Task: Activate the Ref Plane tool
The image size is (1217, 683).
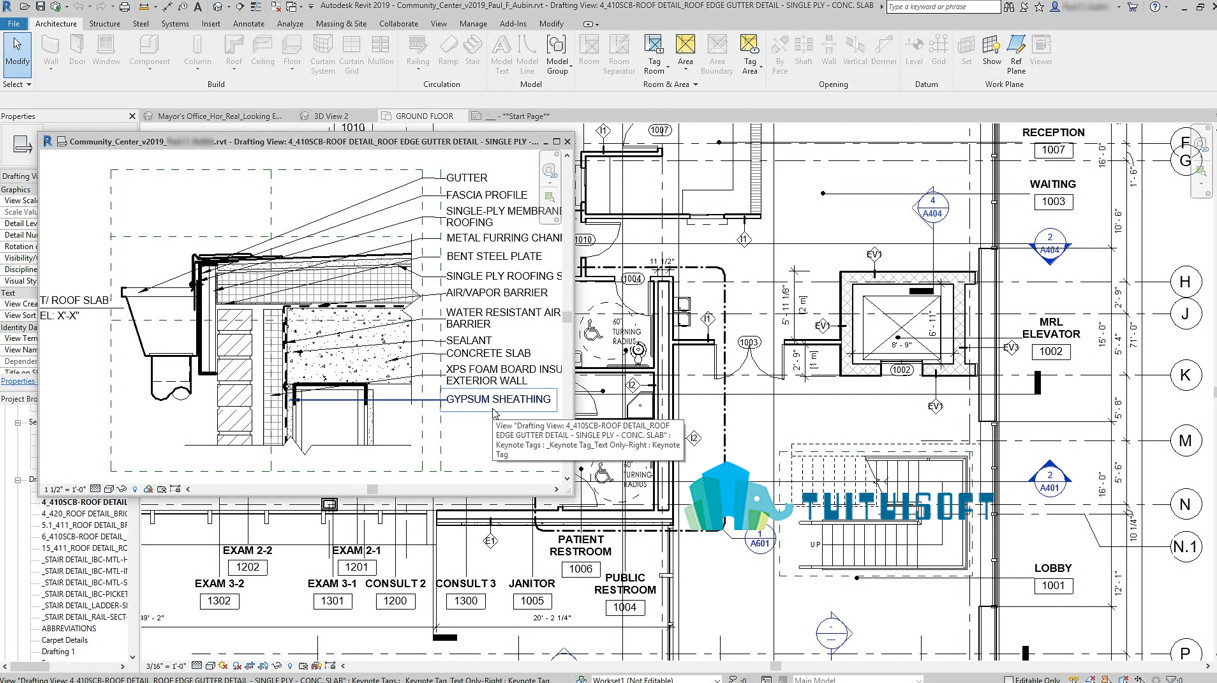Action: click(1016, 53)
